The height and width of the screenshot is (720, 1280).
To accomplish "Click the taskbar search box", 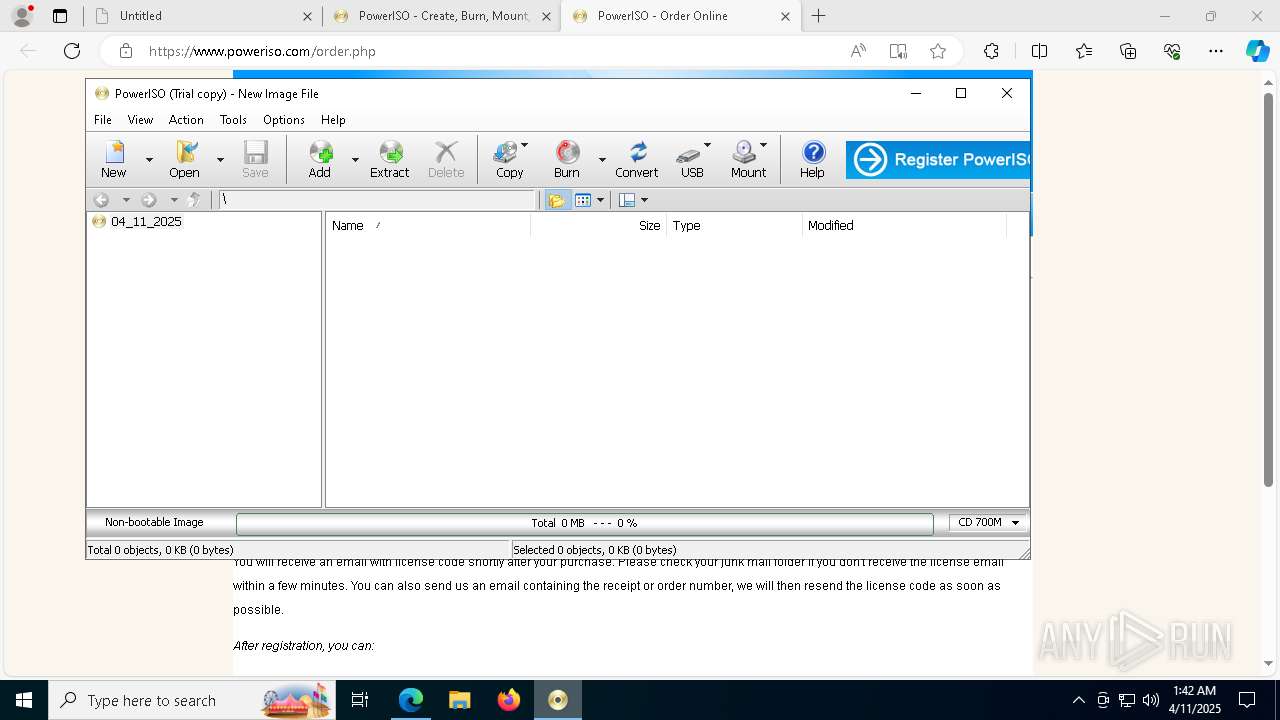I will [192, 700].
